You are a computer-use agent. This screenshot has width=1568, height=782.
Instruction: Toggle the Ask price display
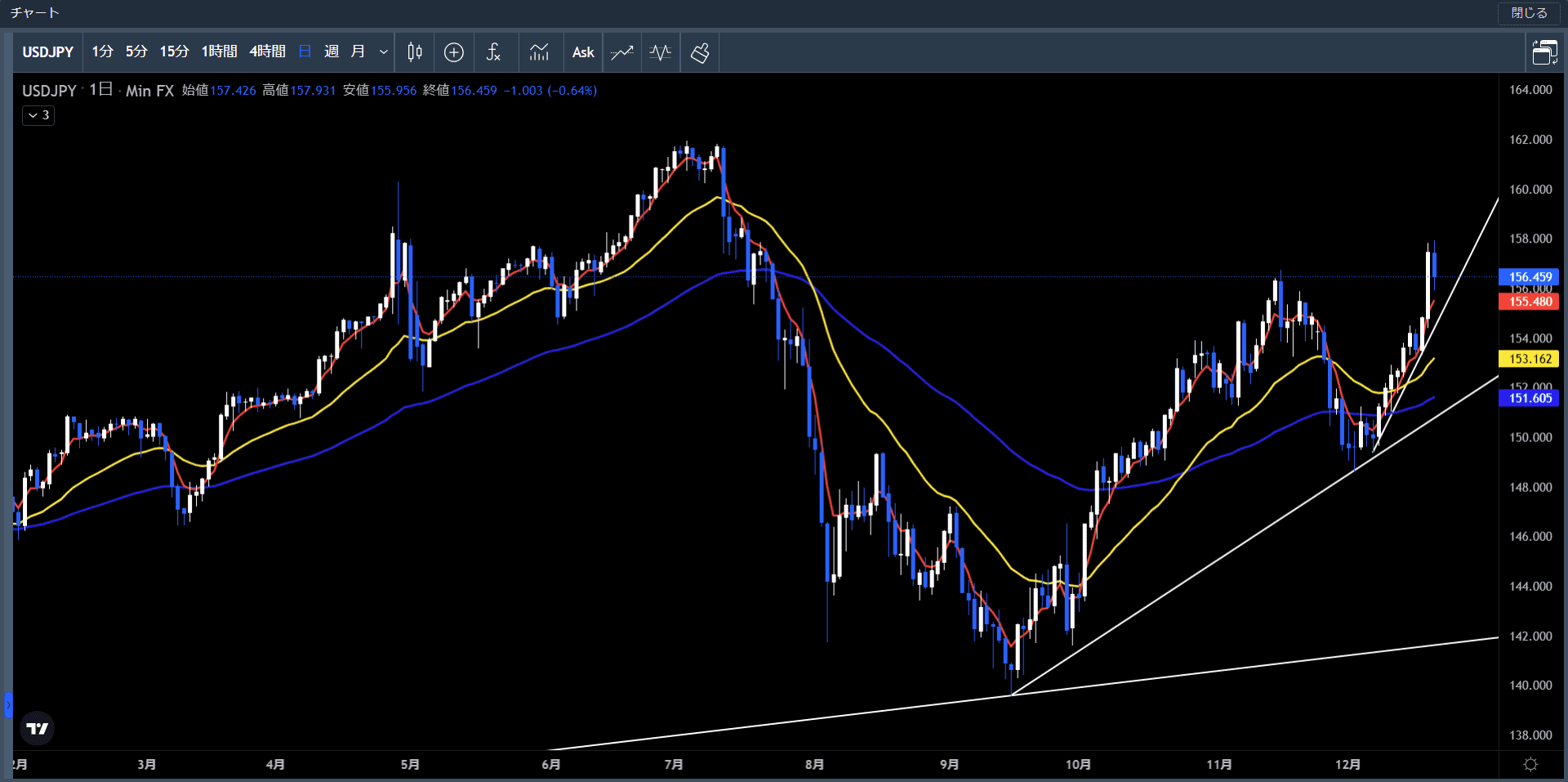click(x=583, y=52)
